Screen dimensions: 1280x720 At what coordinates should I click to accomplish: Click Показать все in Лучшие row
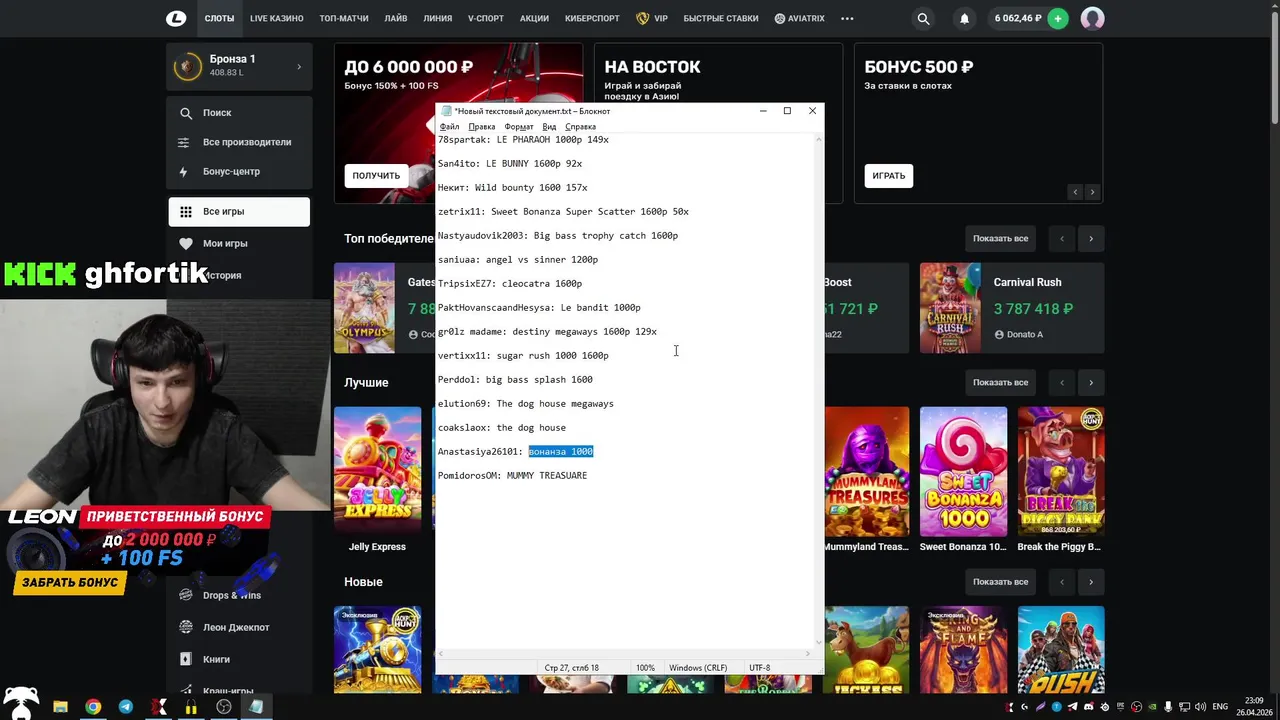(x=1000, y=382)
